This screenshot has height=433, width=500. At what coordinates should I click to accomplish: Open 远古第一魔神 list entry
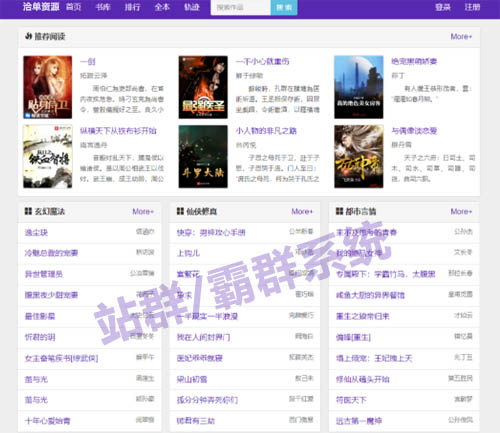click(359, 421)
